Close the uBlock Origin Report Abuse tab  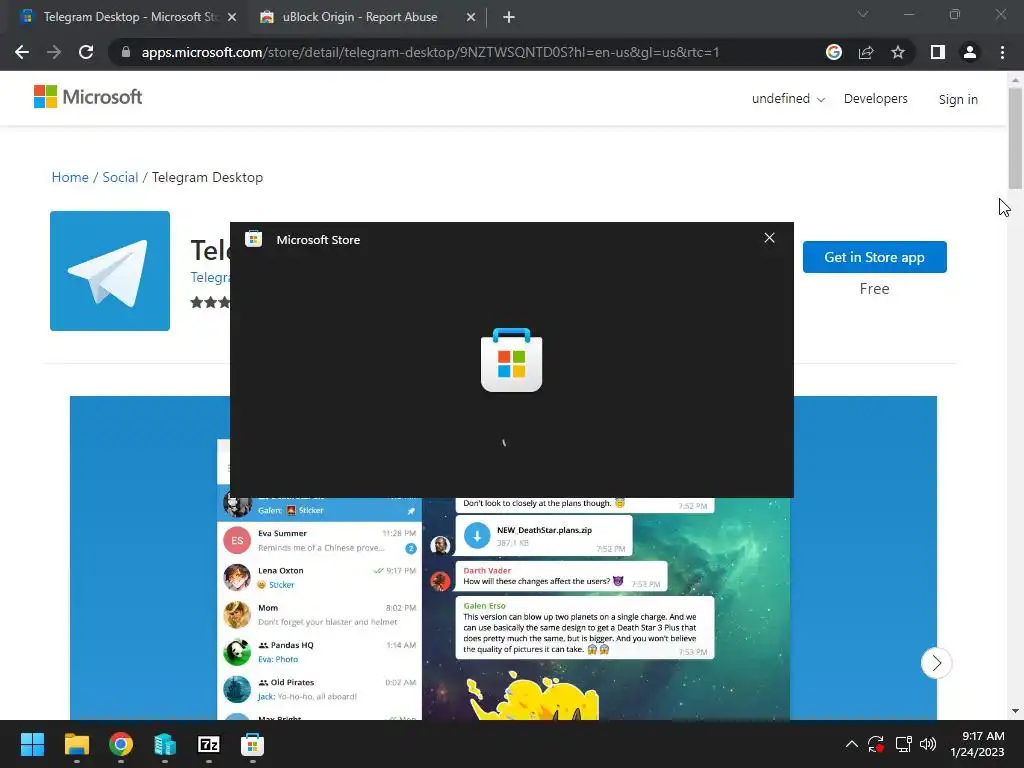(471, 17)
